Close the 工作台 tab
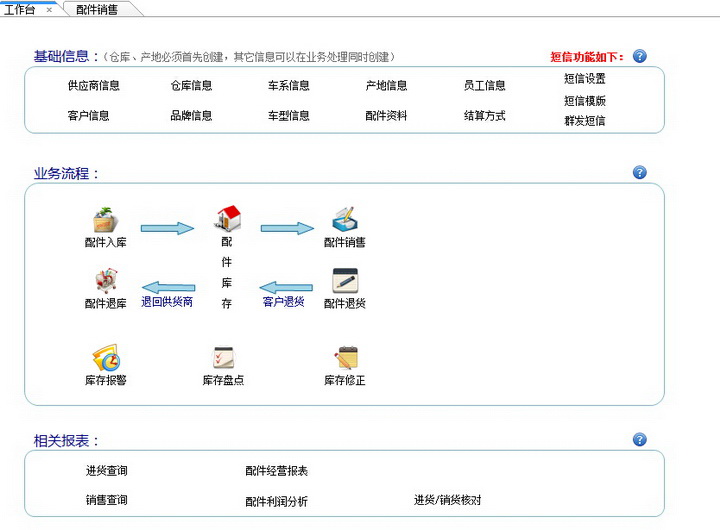 [49, 10]
